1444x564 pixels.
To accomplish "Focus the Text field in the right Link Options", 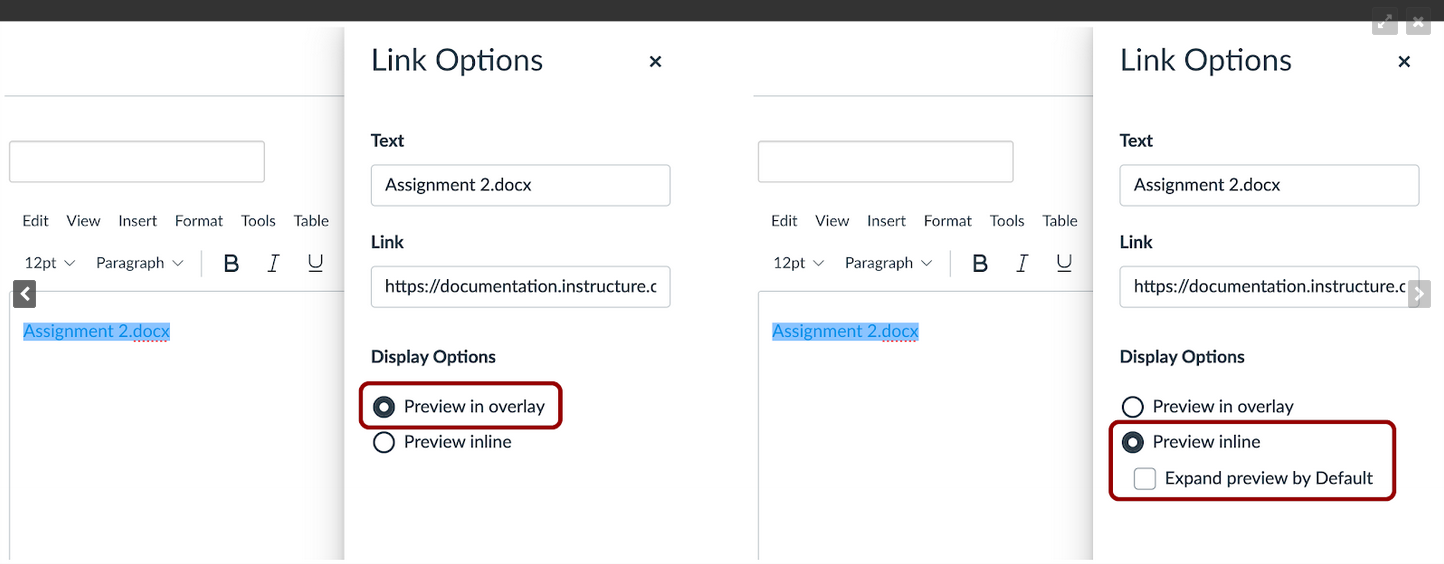I will coord(1269,185).
